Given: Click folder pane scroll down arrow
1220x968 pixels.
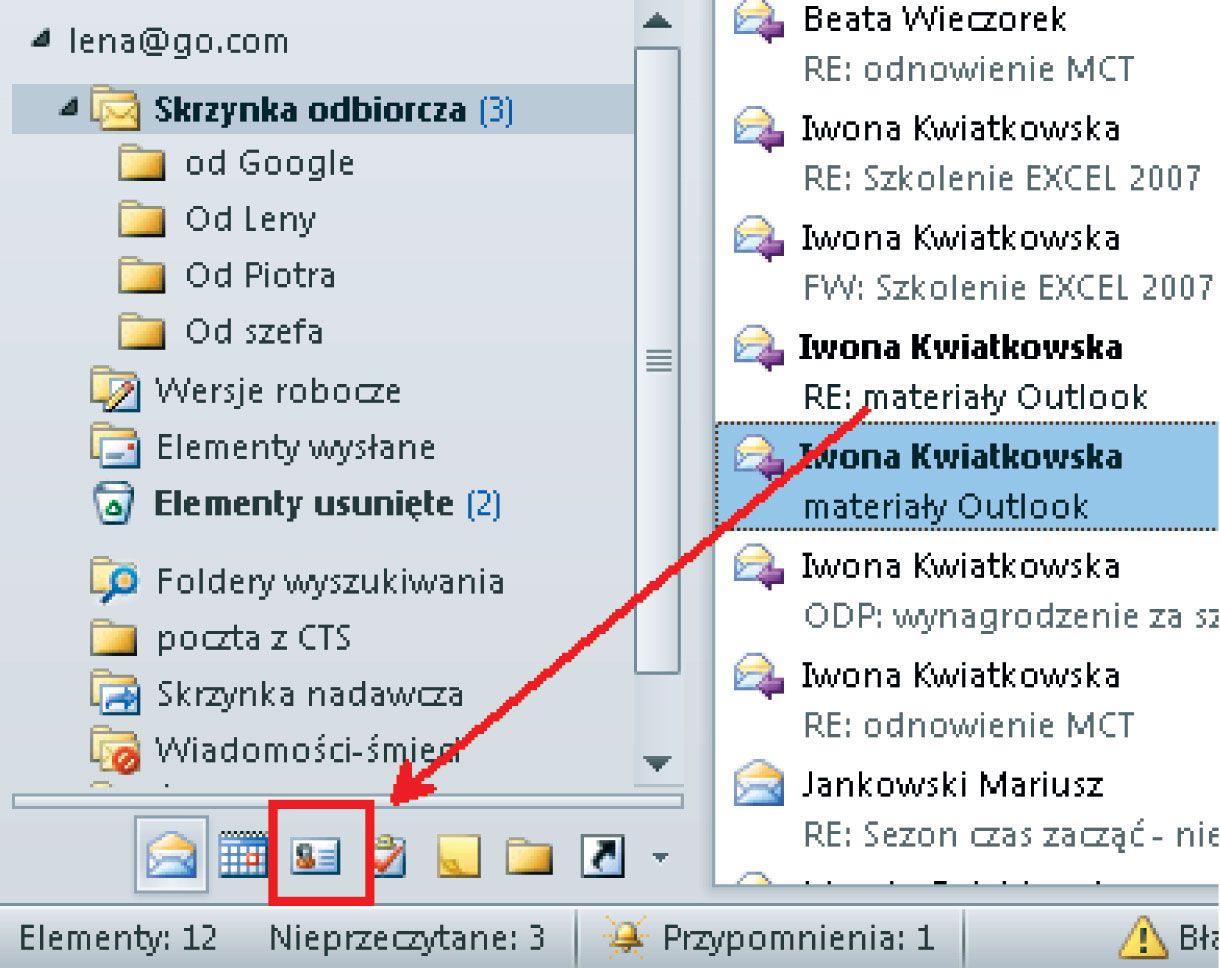Looking at the screenshot, I should (x=656, y=764).
